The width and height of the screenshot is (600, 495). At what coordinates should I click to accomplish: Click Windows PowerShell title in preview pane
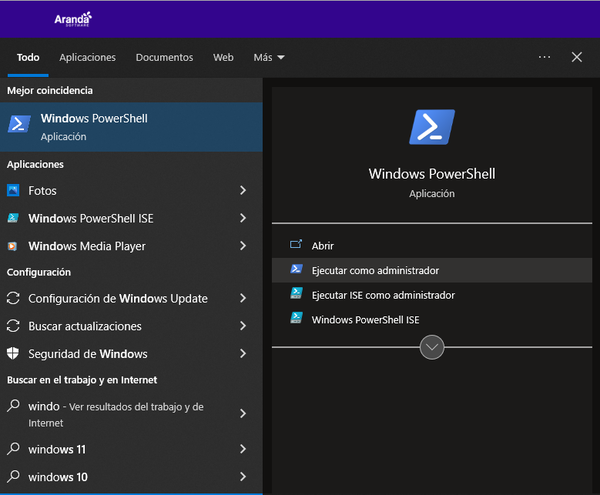(x=432, y=174)
